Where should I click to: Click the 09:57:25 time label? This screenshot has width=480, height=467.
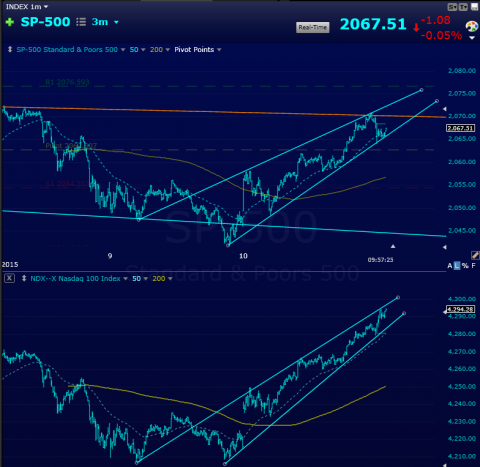pos(380,260)
